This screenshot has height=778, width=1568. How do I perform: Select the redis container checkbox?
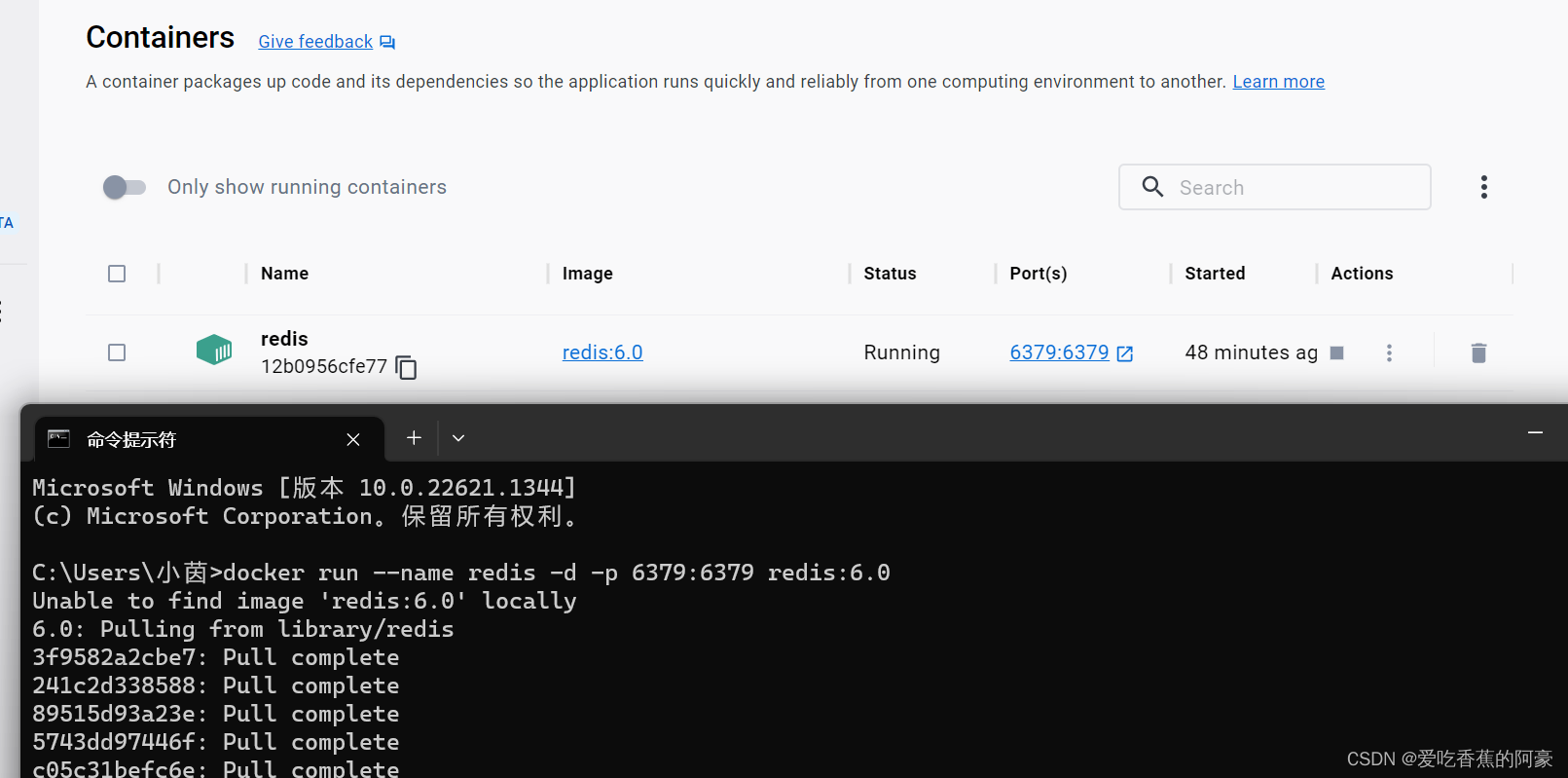(117, 352)
